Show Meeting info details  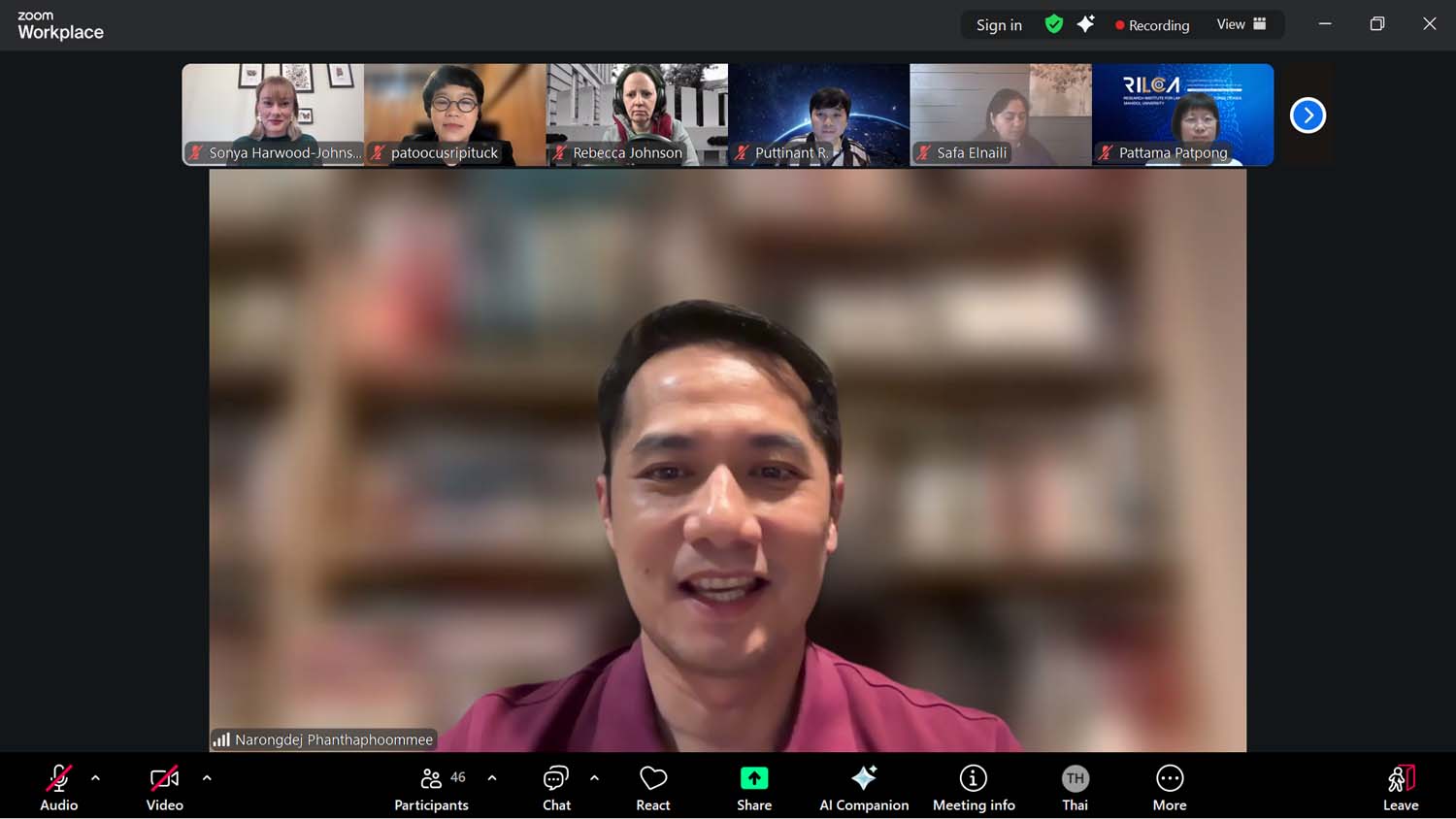(974, 787)
